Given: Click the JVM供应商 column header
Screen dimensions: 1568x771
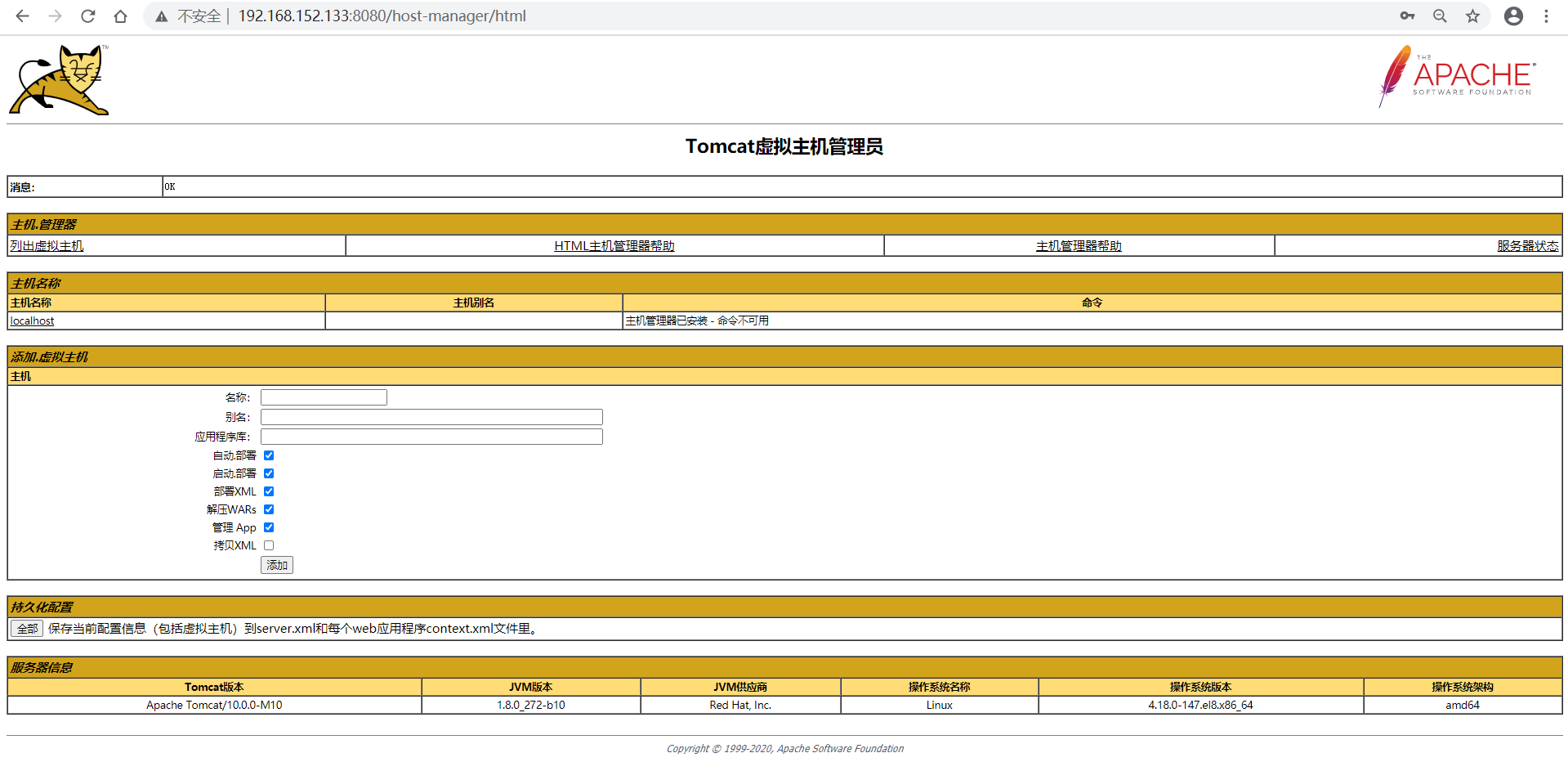Looking at the screenshot, I should 740,687.
